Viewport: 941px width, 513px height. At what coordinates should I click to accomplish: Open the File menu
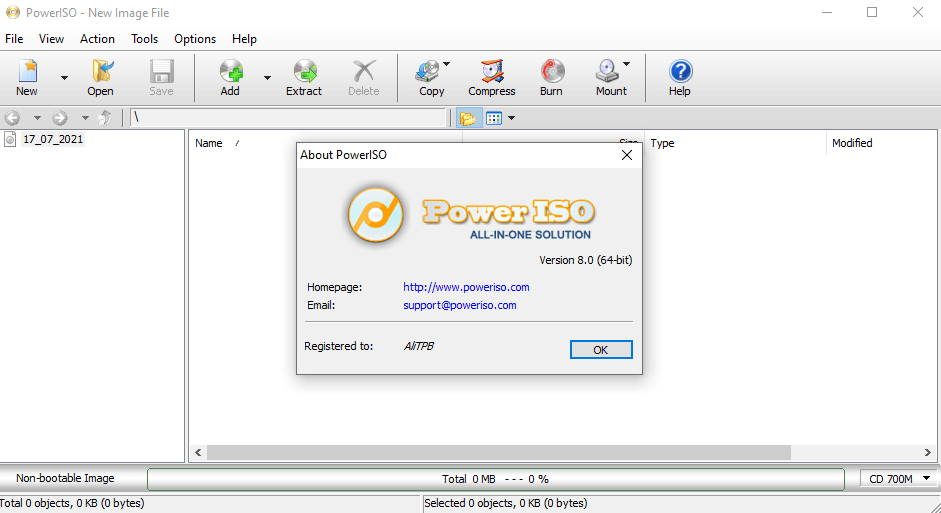tap(14, 39)
